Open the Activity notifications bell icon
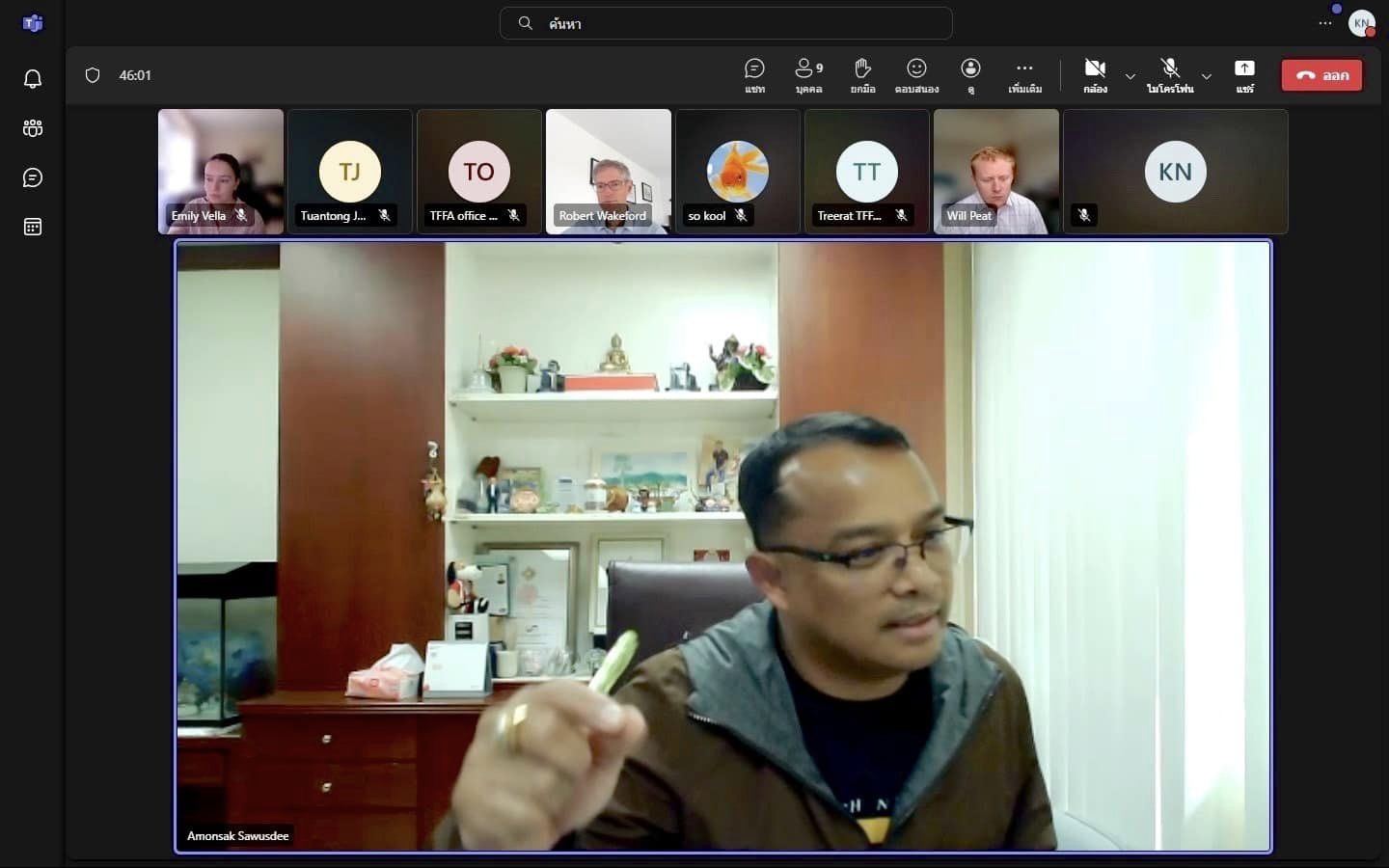Image resolution: width=1389 pixels, height=868 pixels. (x=32, y=79)
